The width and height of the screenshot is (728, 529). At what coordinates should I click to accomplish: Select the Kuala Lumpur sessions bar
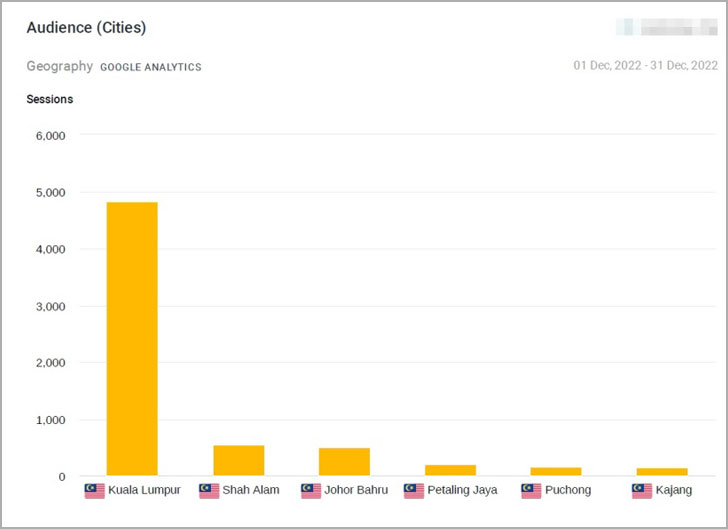(x=132, y=339)
